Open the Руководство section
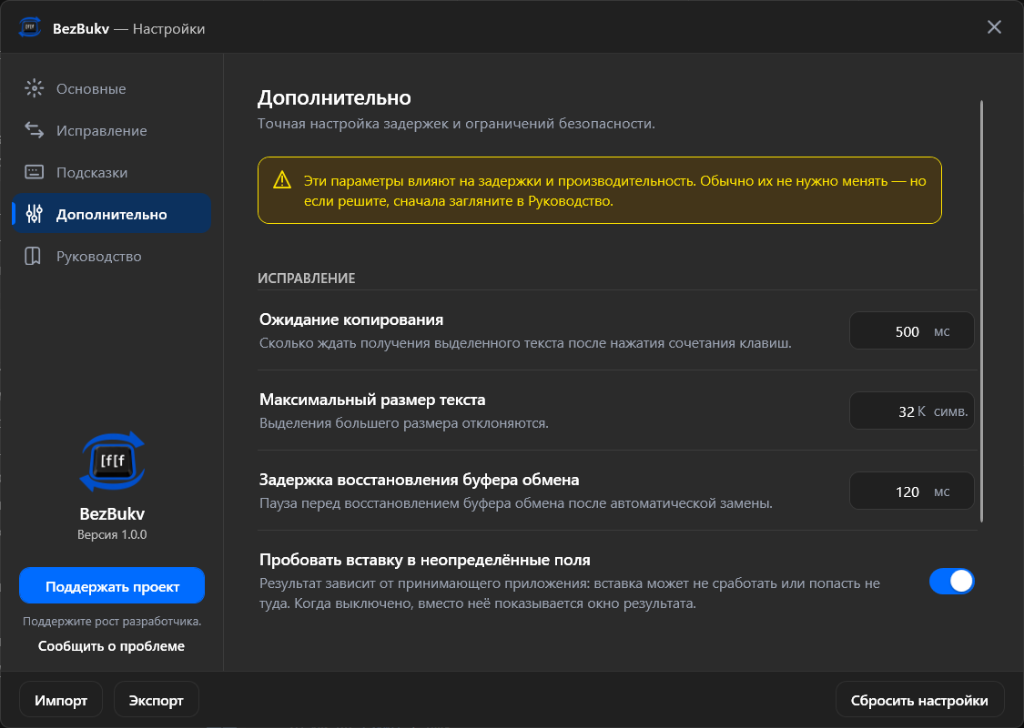This screenshot has height=728, width=1024. tap(112, 256)
